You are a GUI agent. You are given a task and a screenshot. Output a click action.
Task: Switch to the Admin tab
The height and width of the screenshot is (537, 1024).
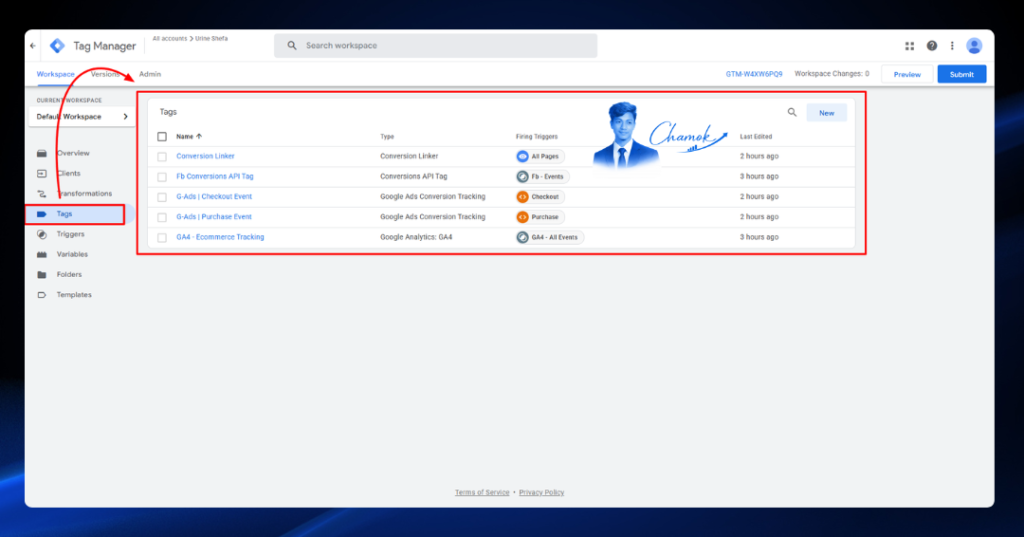[150, 74]
